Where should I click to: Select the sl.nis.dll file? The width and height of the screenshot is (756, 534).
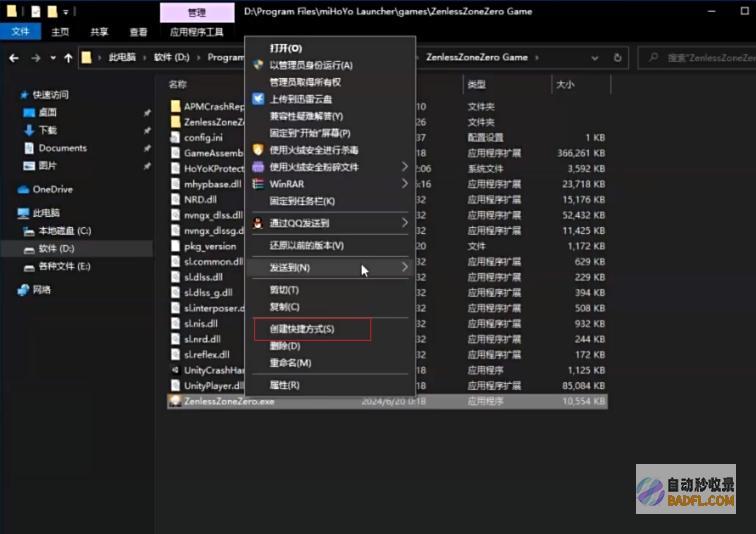[201, 324]
